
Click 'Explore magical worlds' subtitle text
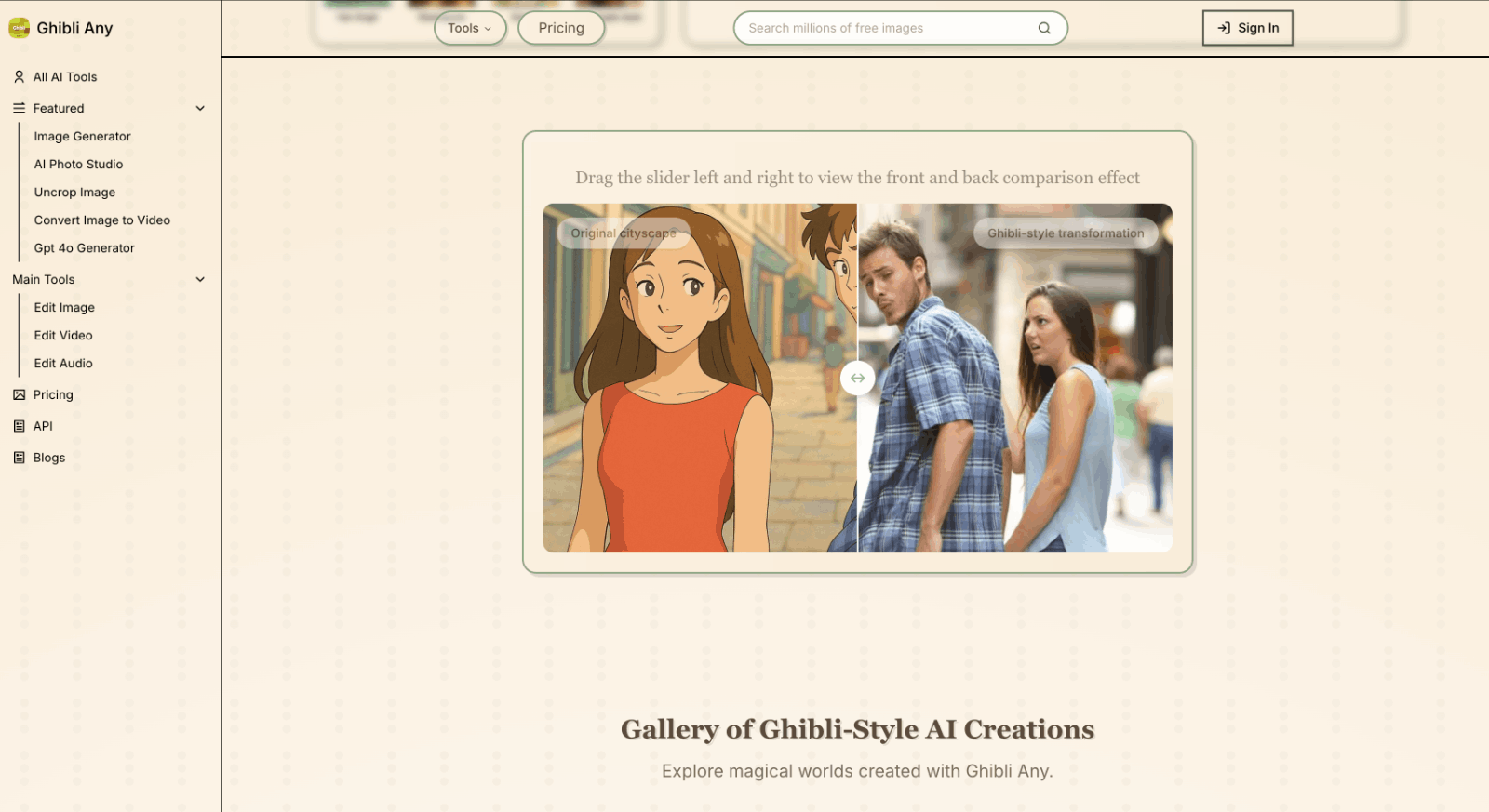[857, 771]
